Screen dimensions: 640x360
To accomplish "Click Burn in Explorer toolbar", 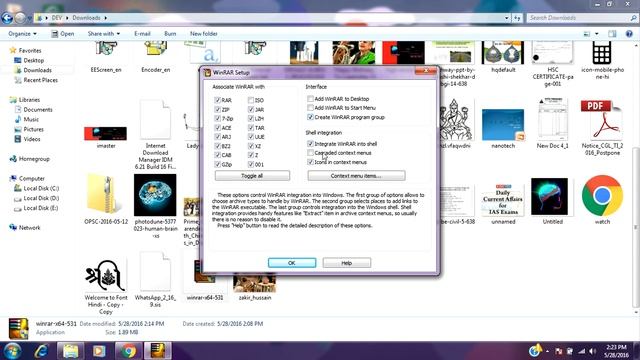I will [x=170, y=34].
